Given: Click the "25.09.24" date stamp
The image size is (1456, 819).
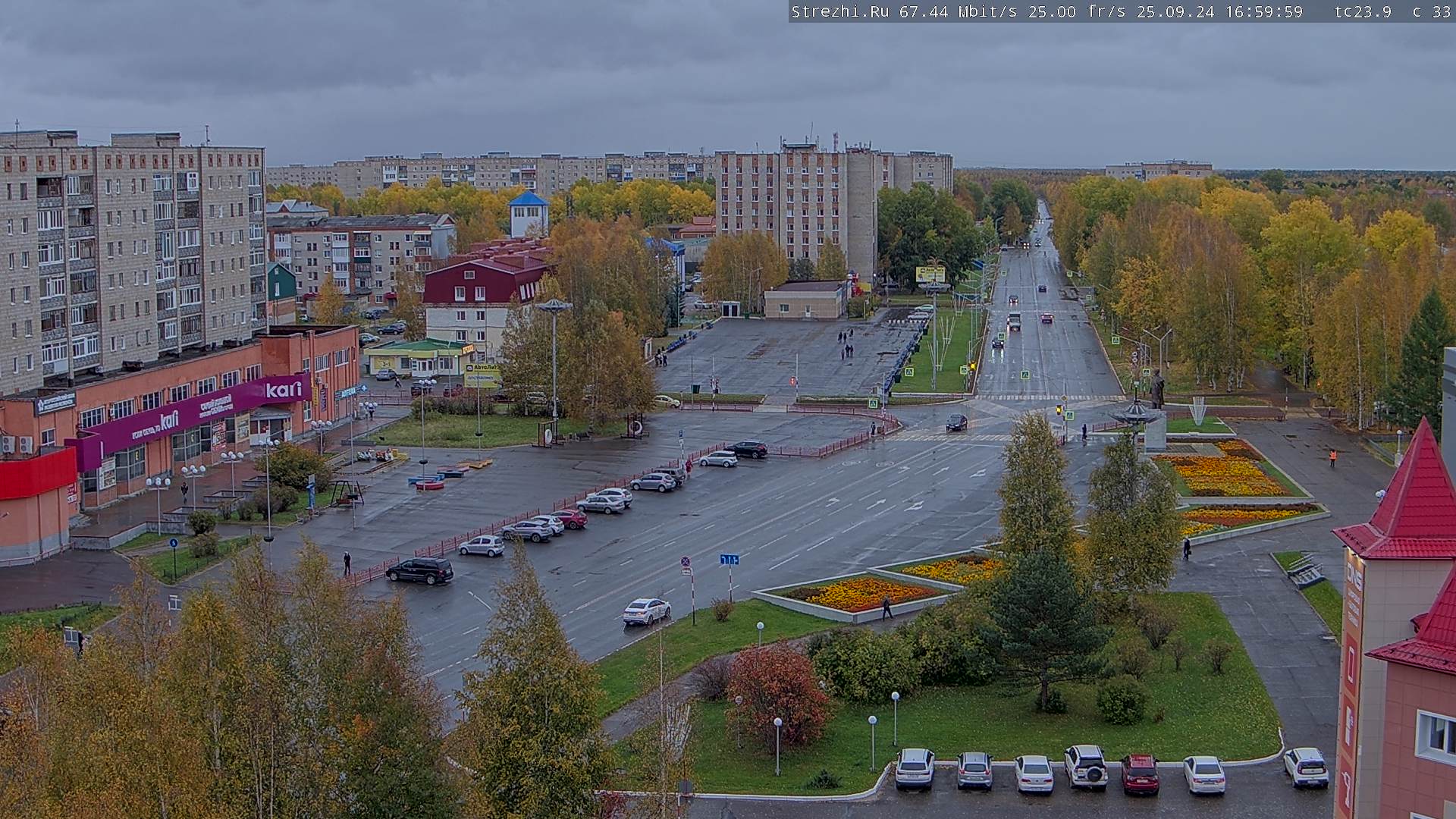Looking at the screenshot, I should click(1175, 11).
